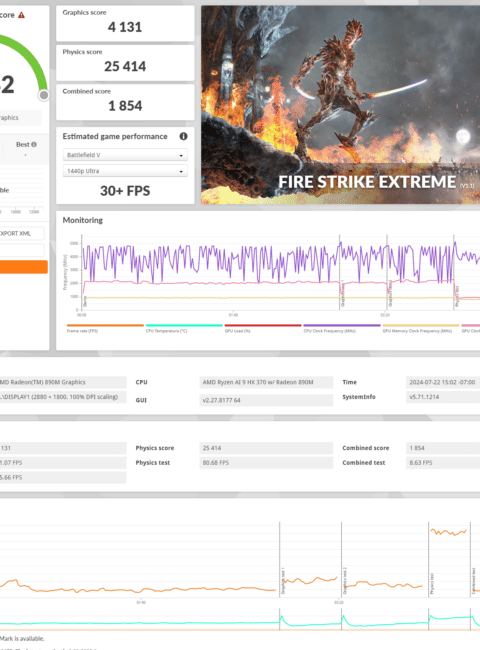Toggle the CPU Clock Frequency (MHz) legend entry
Viewport: 480px width, 650px height.
(x=342, y=328)
